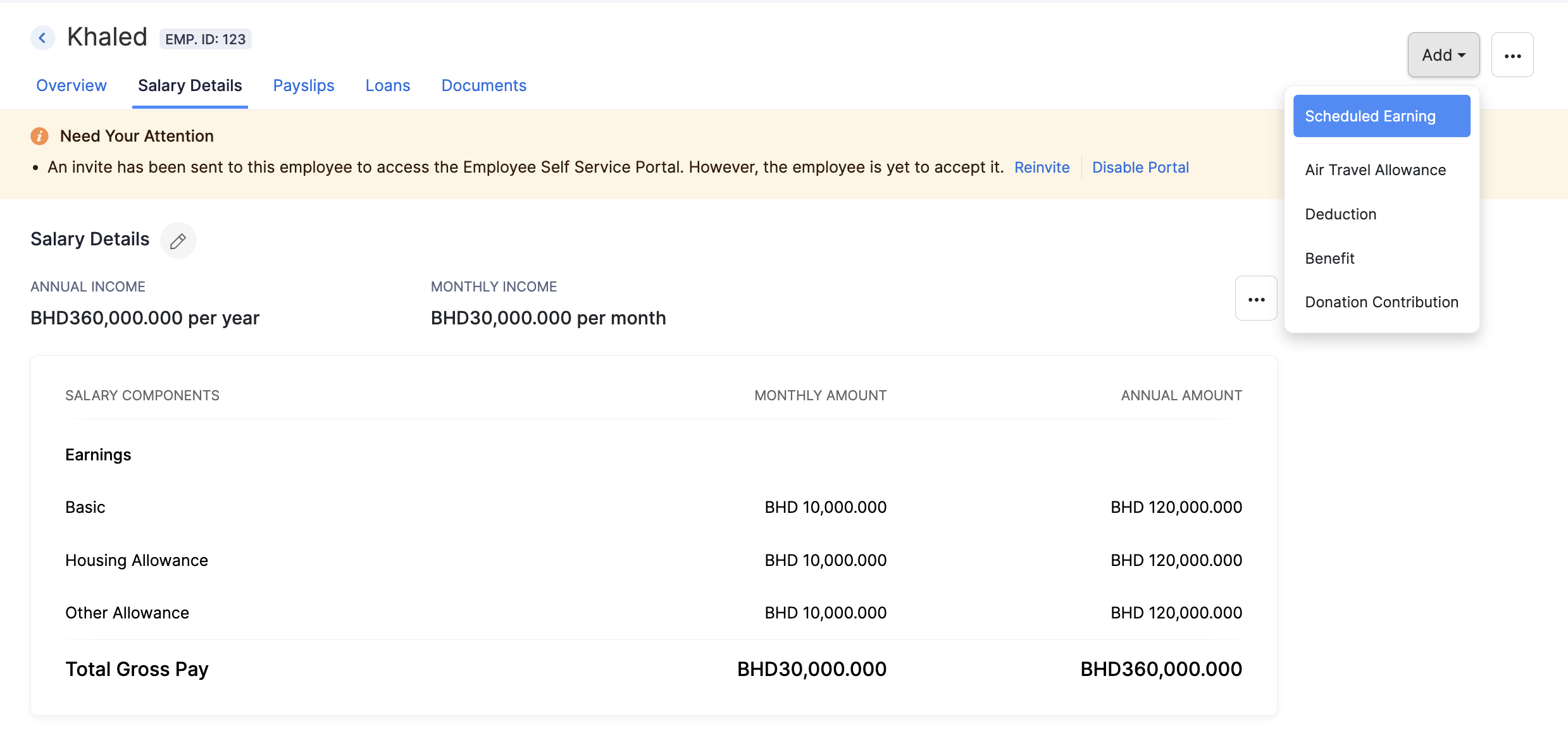The height and width of the screenshot is (731, 1568).
Task: Go to the Overview tab
Action: 71,85
